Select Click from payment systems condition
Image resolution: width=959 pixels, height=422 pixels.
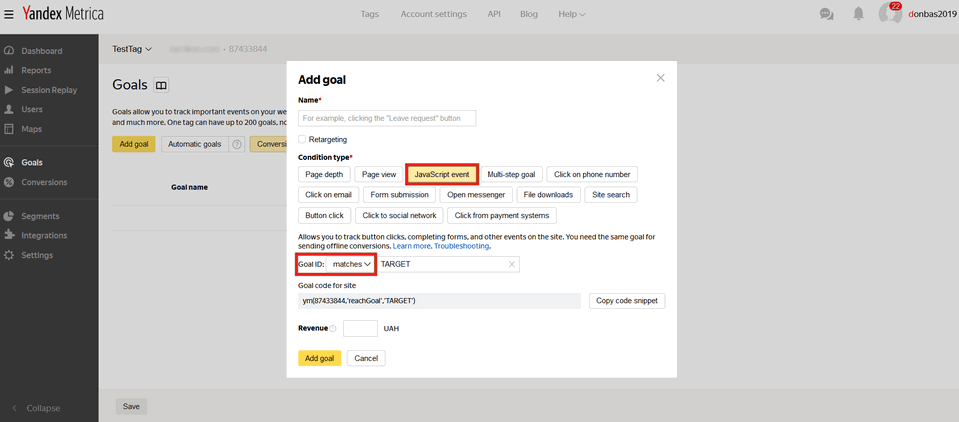tap(502, 215)
